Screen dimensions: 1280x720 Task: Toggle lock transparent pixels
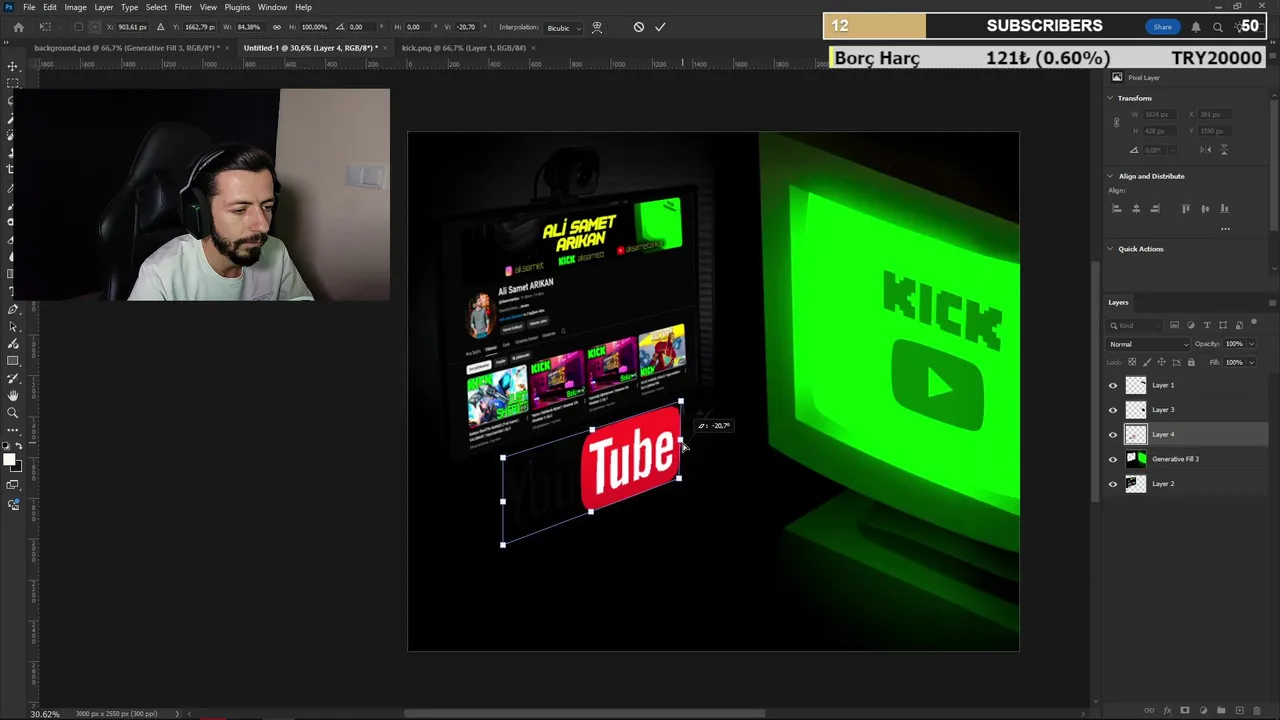tap(1132, 362)
